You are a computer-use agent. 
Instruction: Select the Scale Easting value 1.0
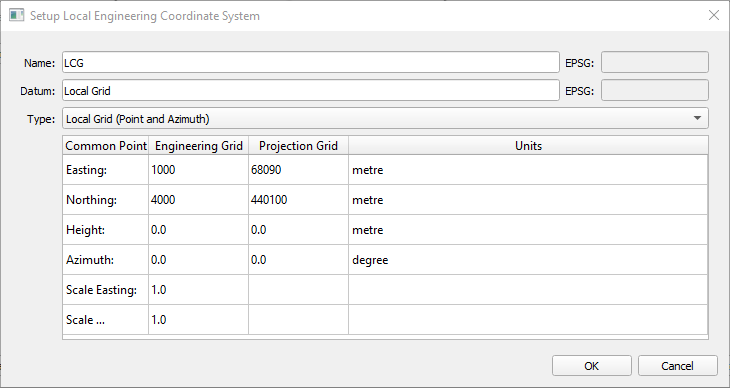pyautogui.click(x=198, y=290)
